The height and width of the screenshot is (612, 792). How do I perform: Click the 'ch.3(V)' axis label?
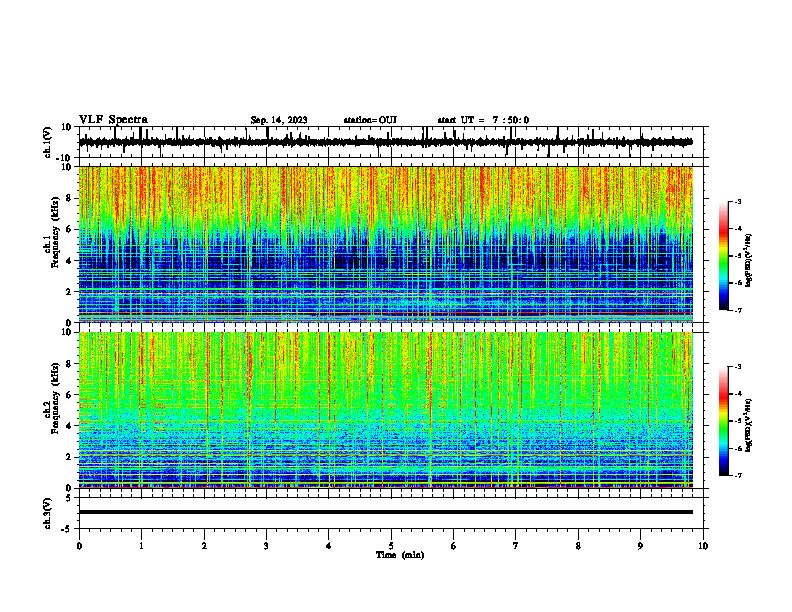click(48, 513)
